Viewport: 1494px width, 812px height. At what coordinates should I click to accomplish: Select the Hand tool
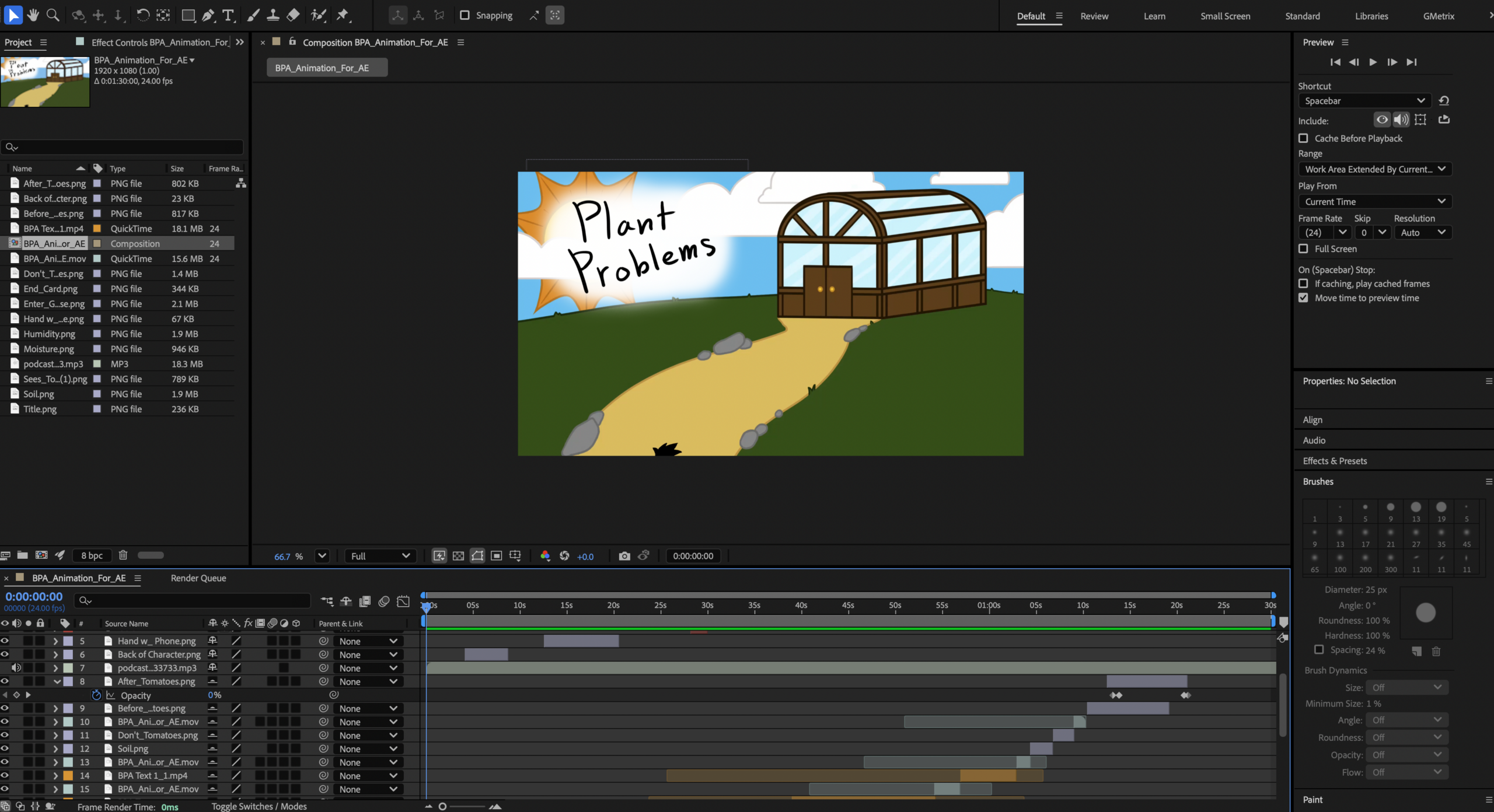[33, 15]
